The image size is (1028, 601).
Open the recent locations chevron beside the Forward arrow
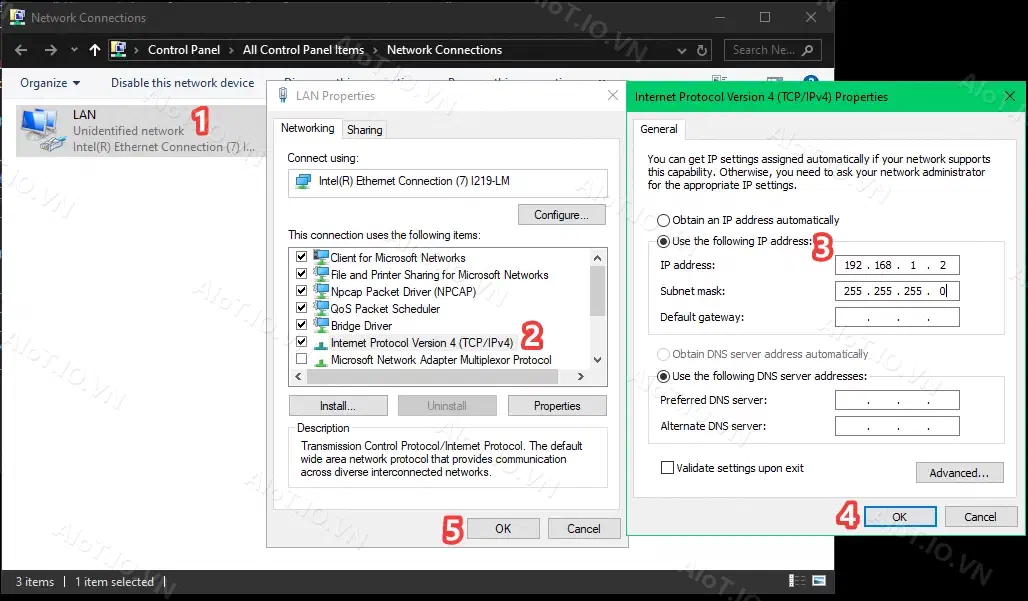(x=74, y=50)
